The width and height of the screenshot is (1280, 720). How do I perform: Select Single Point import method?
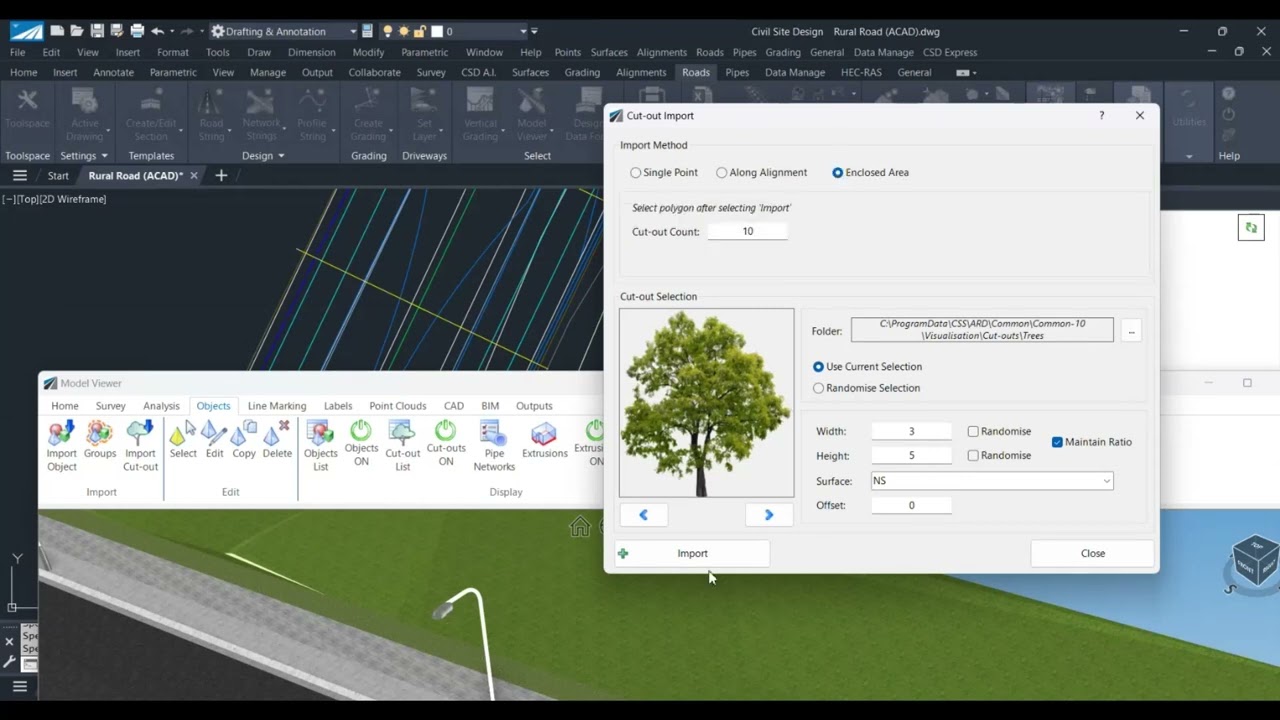click(664, 172)
